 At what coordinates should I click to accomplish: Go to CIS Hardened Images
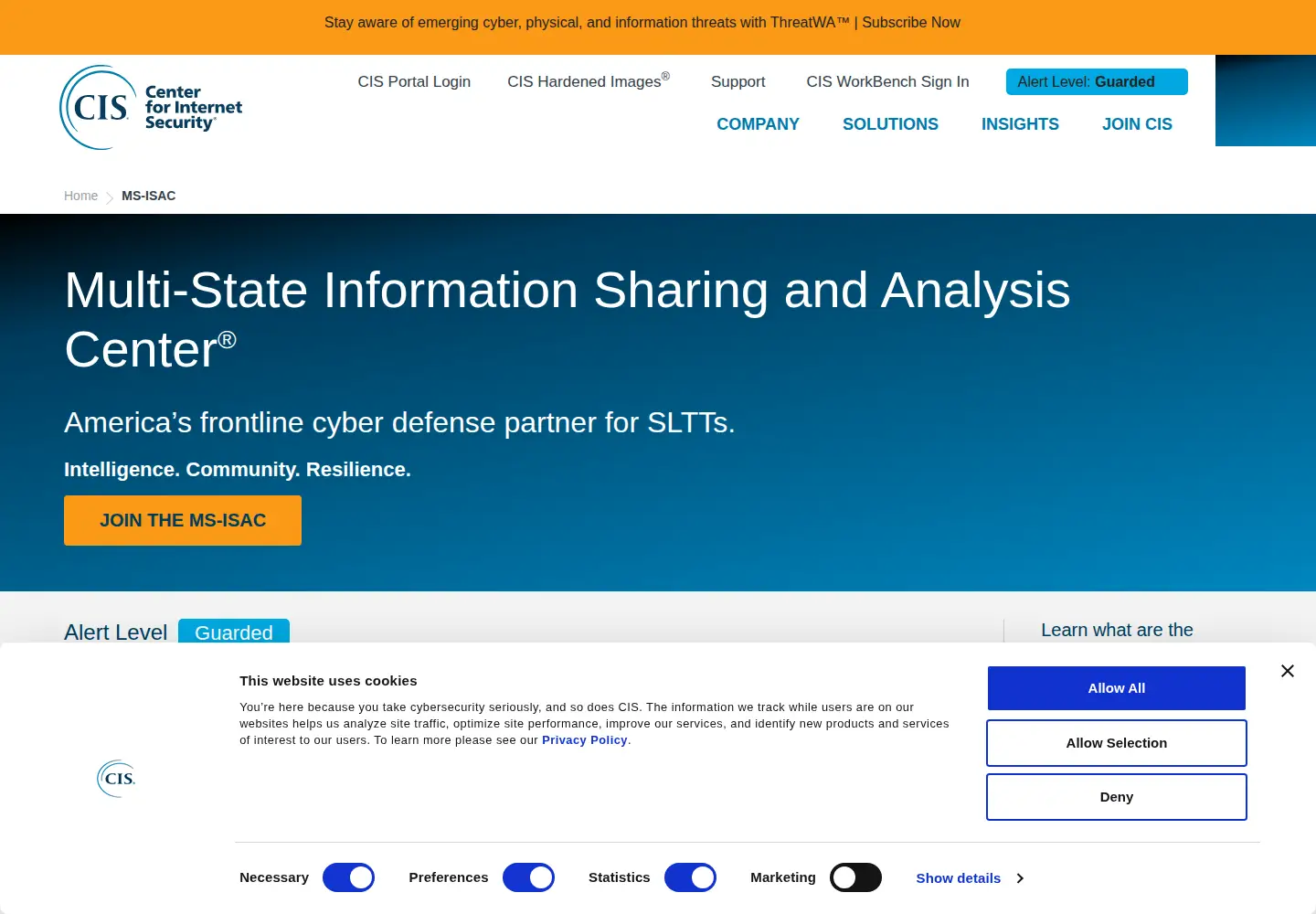[589, 81]
